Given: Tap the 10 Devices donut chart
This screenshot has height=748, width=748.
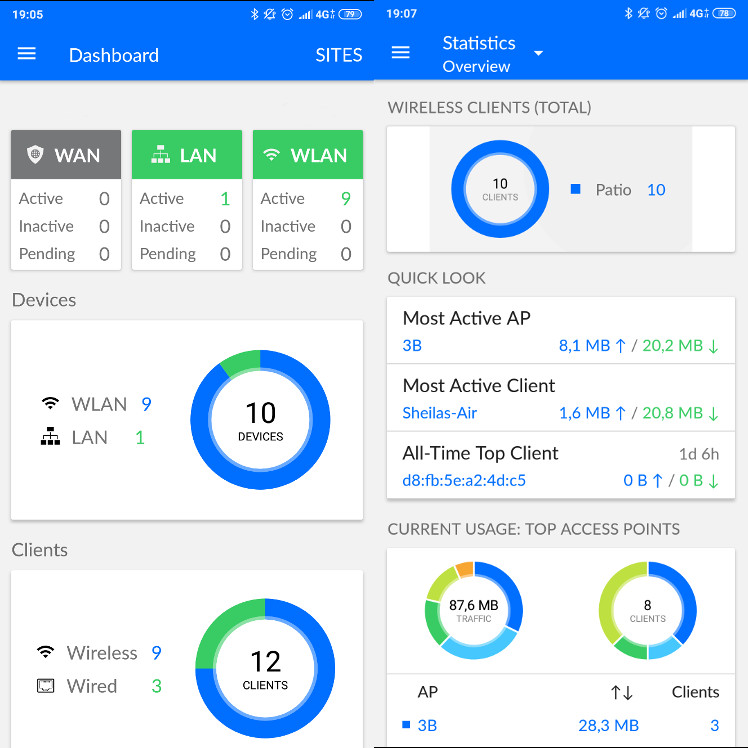Looking at the screenshot, I should tap(260, 420).
